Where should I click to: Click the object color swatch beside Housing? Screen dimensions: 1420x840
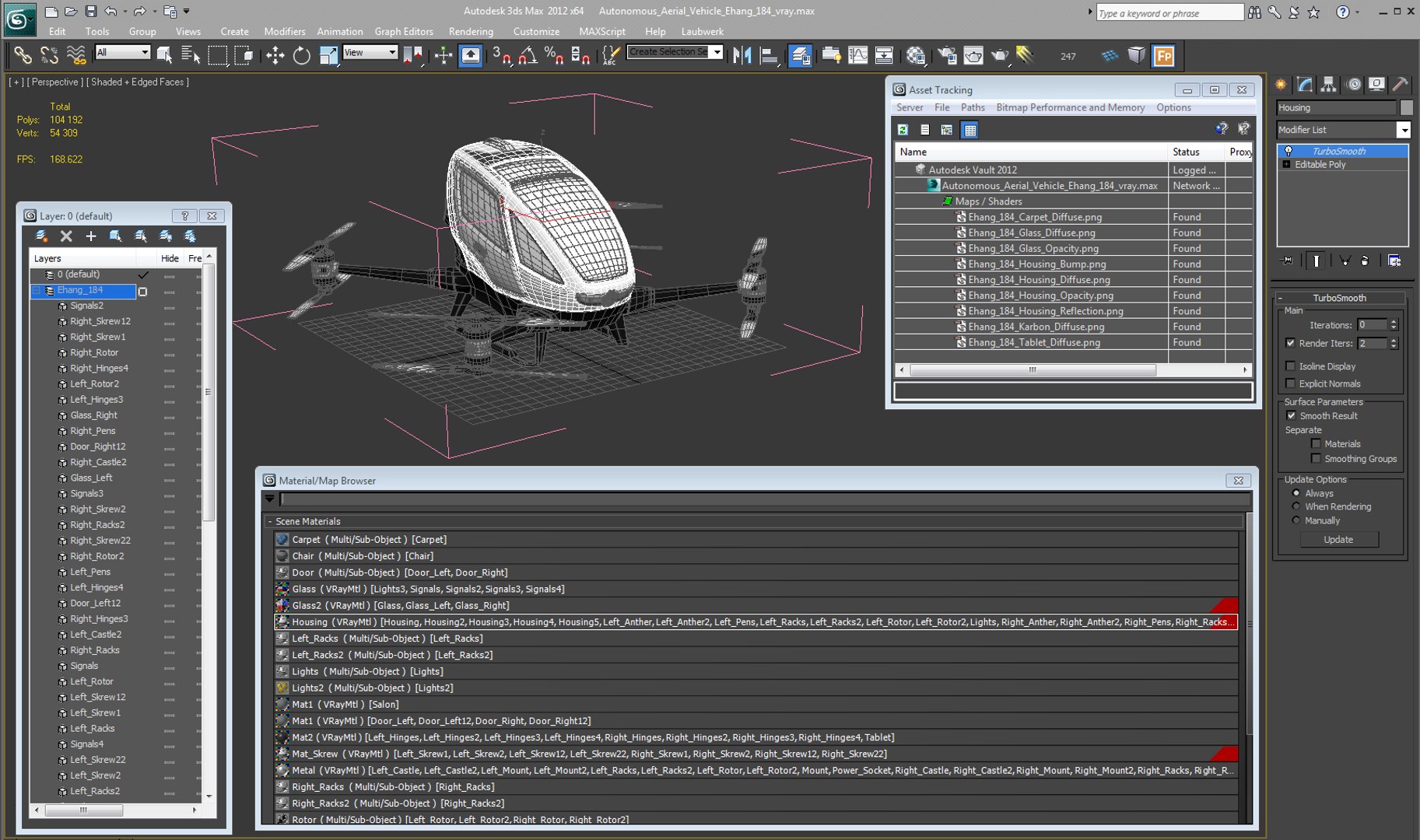(1406, 108)
